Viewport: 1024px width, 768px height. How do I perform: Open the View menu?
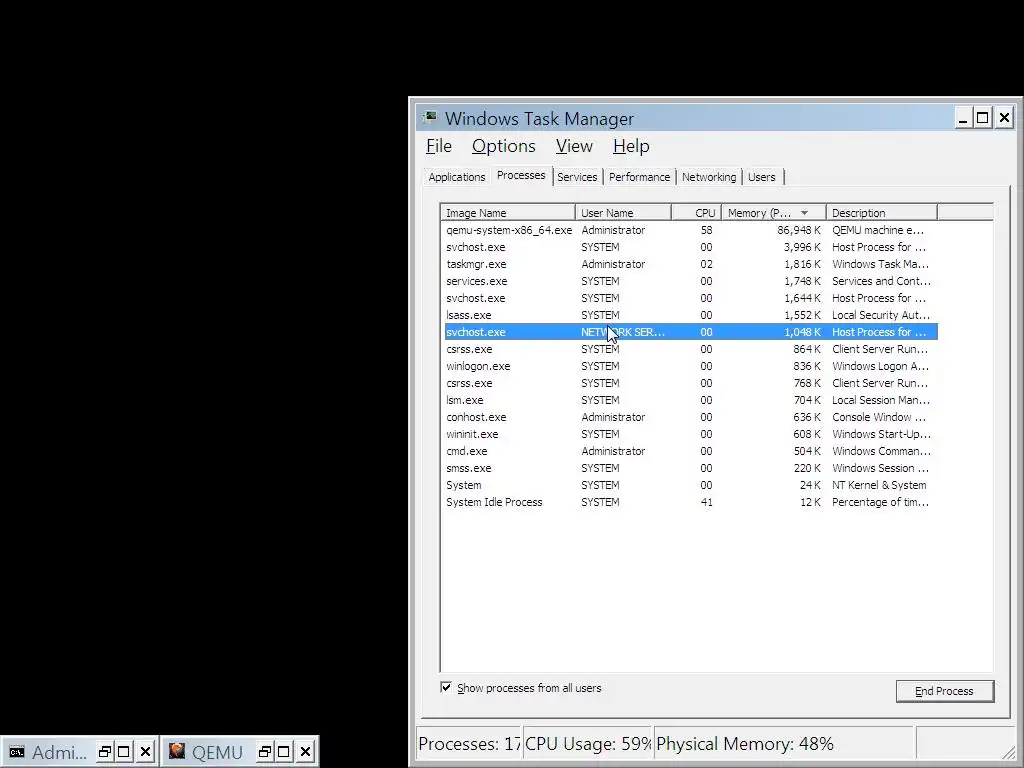[x=574, y=146]
